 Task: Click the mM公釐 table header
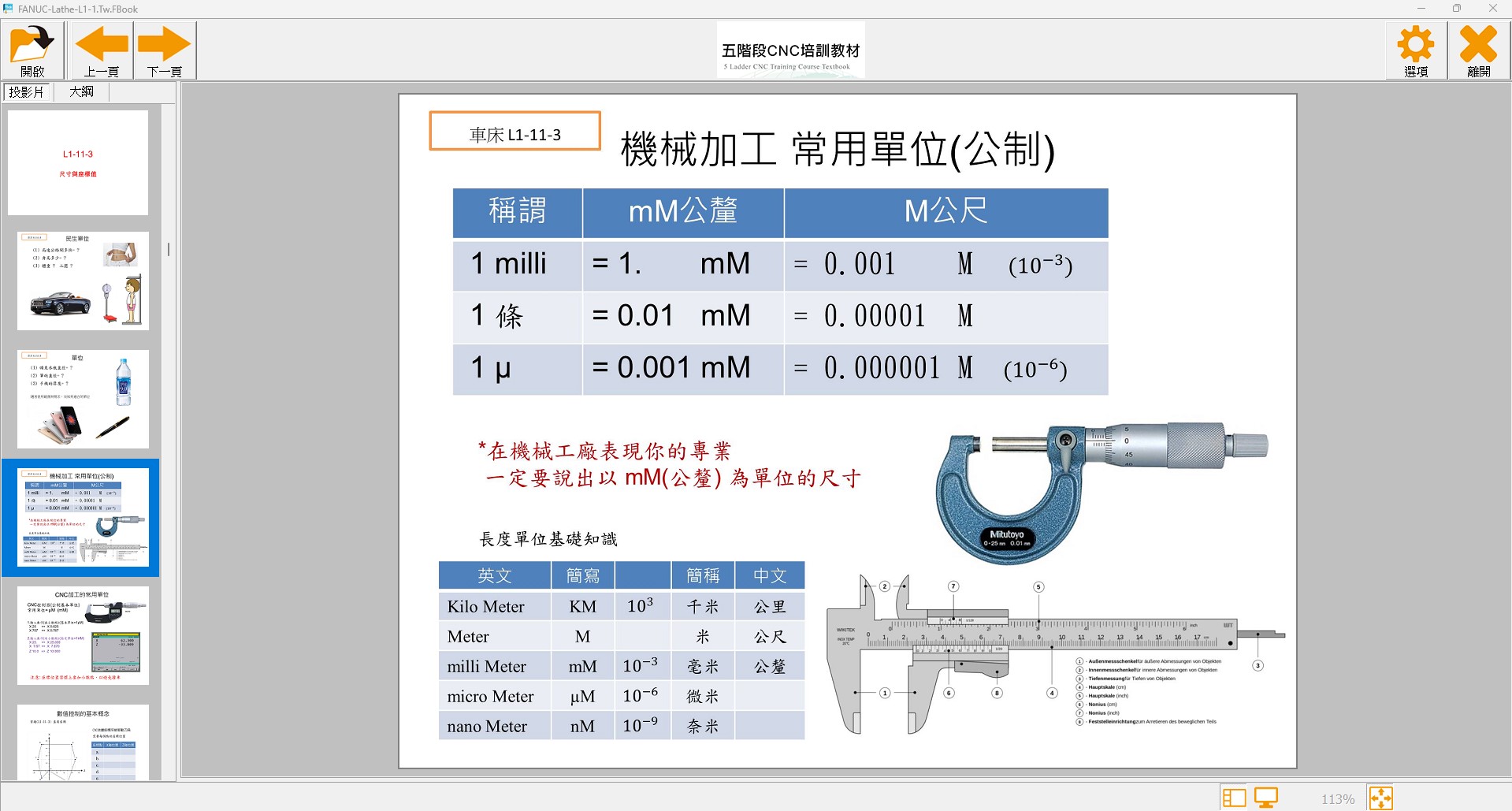683,212
